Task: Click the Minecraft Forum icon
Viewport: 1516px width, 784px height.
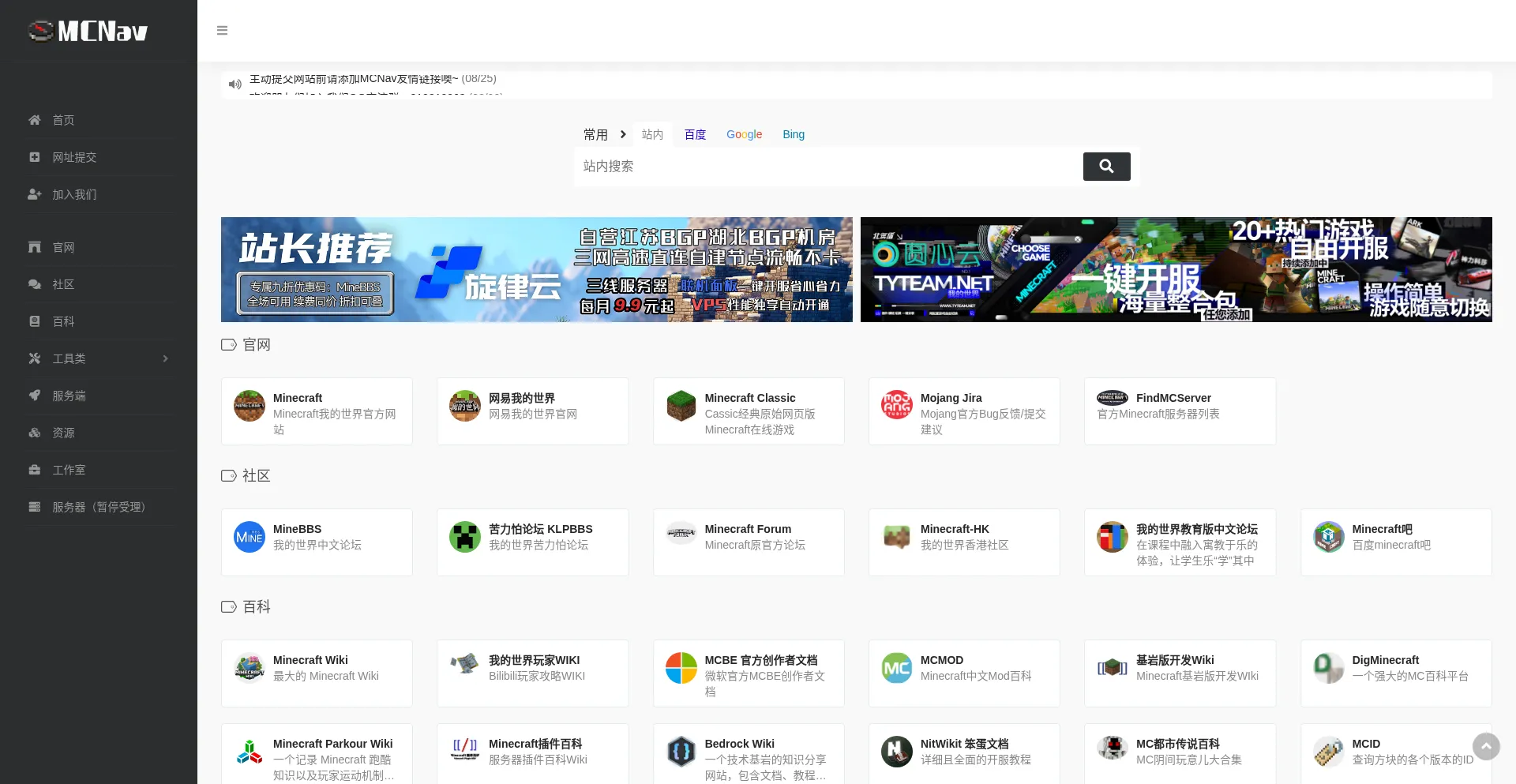Action: tap(681, 533)
